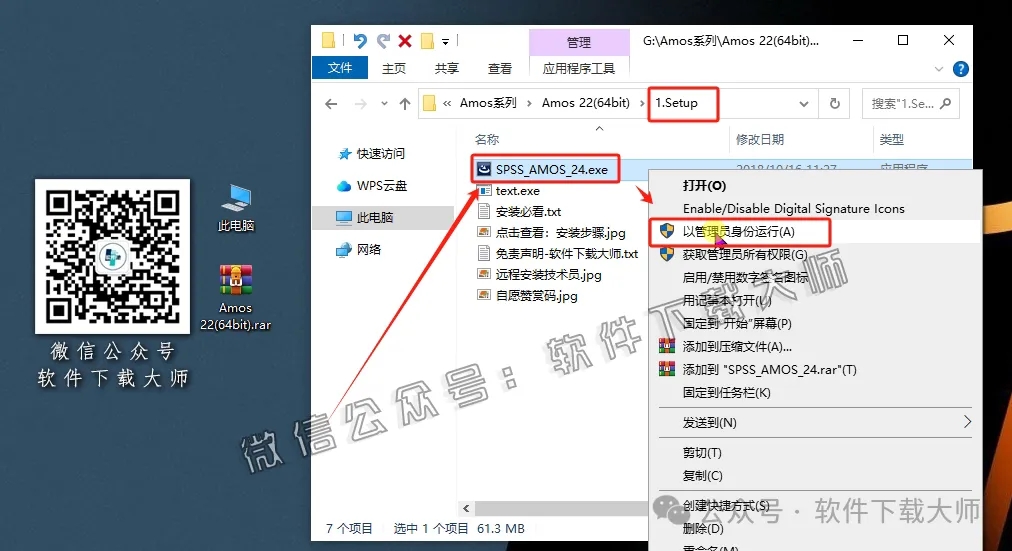Click the Amos 22(64bit).rar desktop icon
Viewport: 1012px width, 551px height.
click(236, 297)
